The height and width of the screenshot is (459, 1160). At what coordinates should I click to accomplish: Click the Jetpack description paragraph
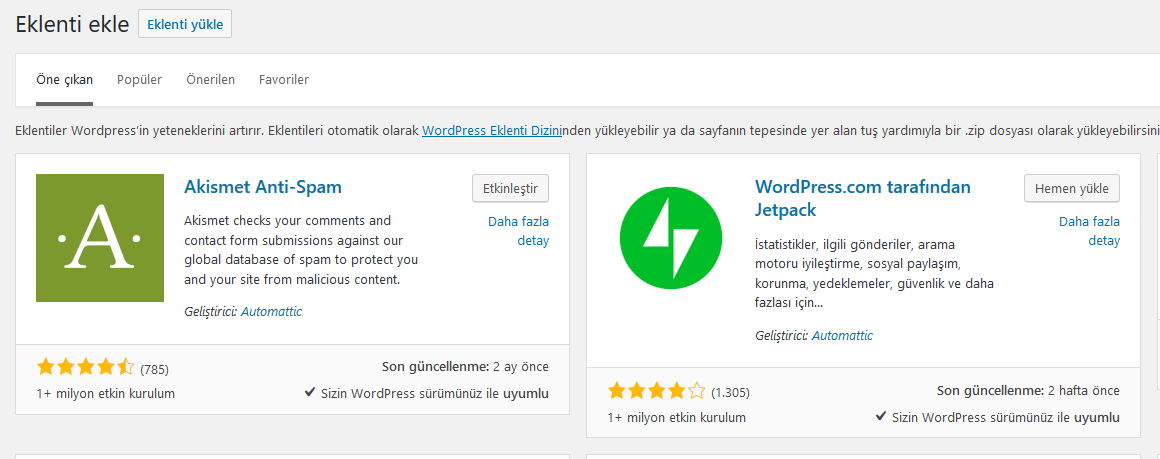874,273
